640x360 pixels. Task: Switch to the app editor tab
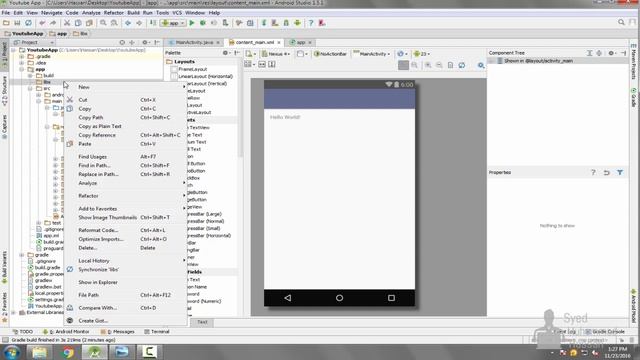(301, 42)
